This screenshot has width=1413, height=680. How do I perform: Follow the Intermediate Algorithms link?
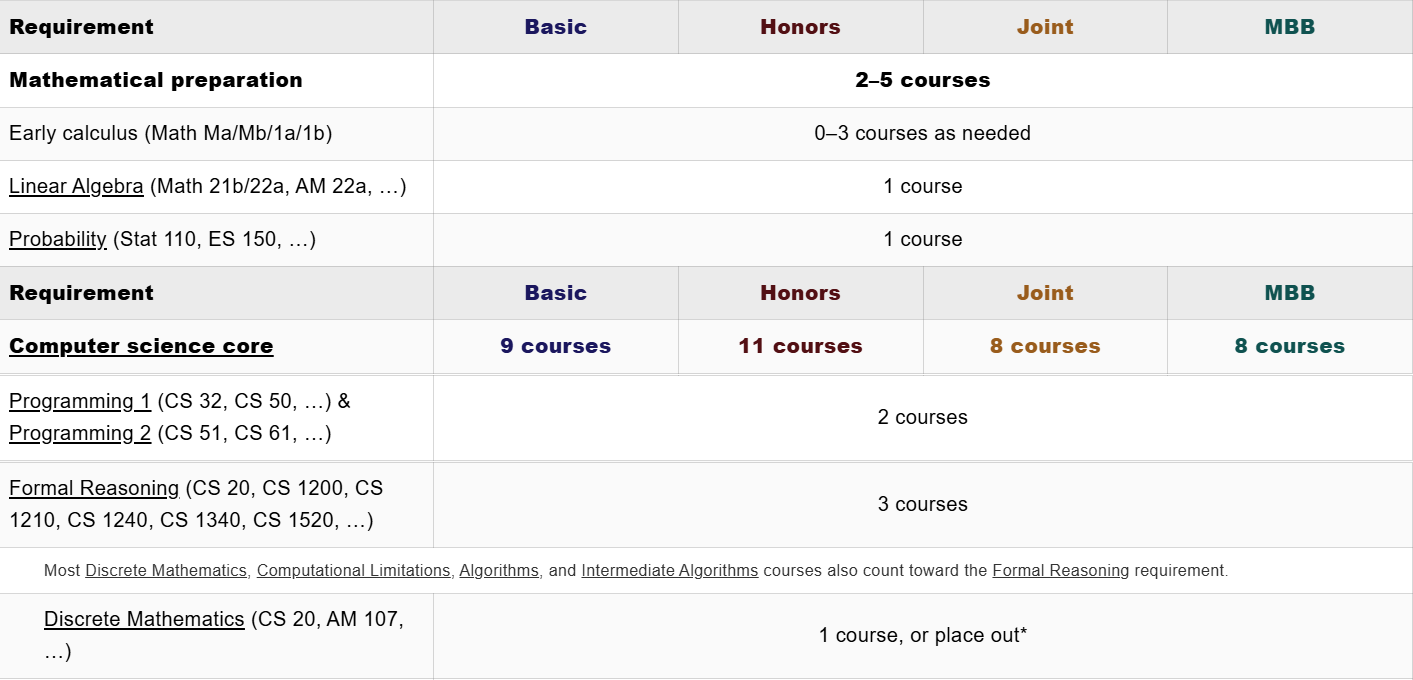669,571
